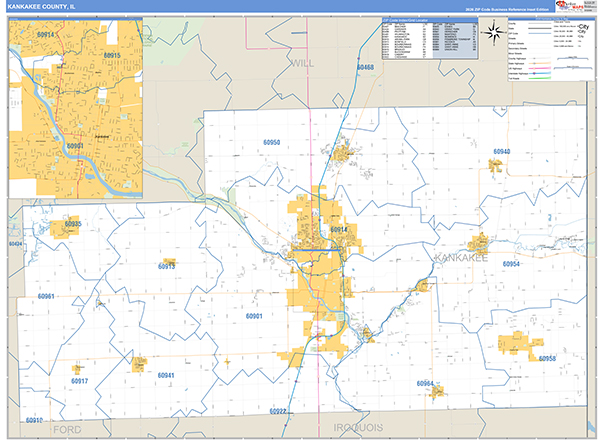Select 60915 label in the inset map
The height and width of the screenshot is (440, 600).
click(112, 55)
